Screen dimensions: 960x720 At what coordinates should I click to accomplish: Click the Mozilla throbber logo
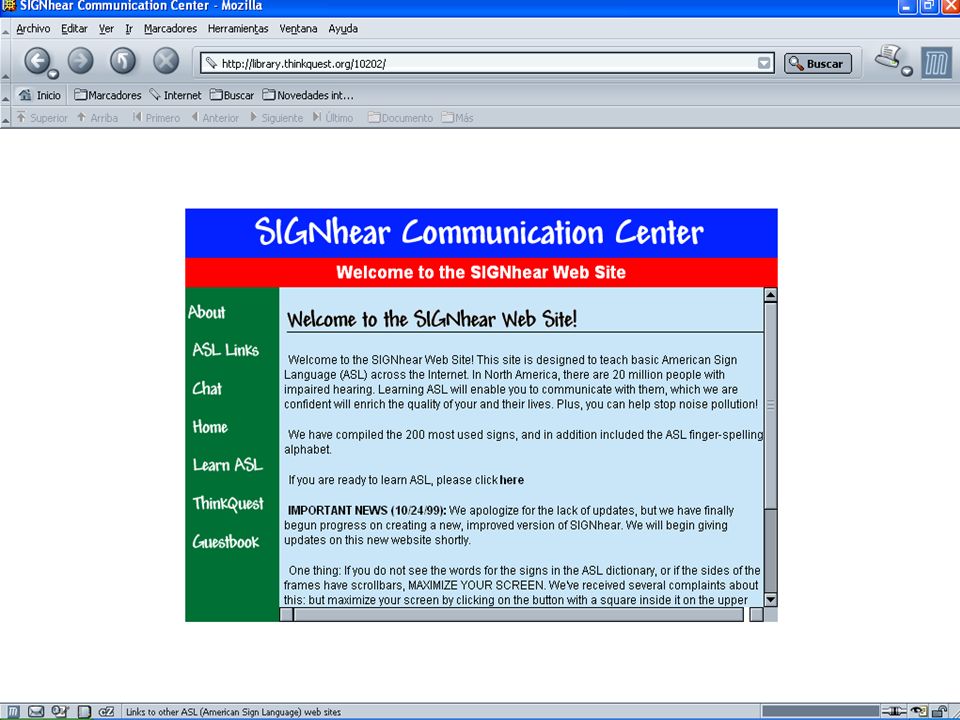tap(936, 63)
